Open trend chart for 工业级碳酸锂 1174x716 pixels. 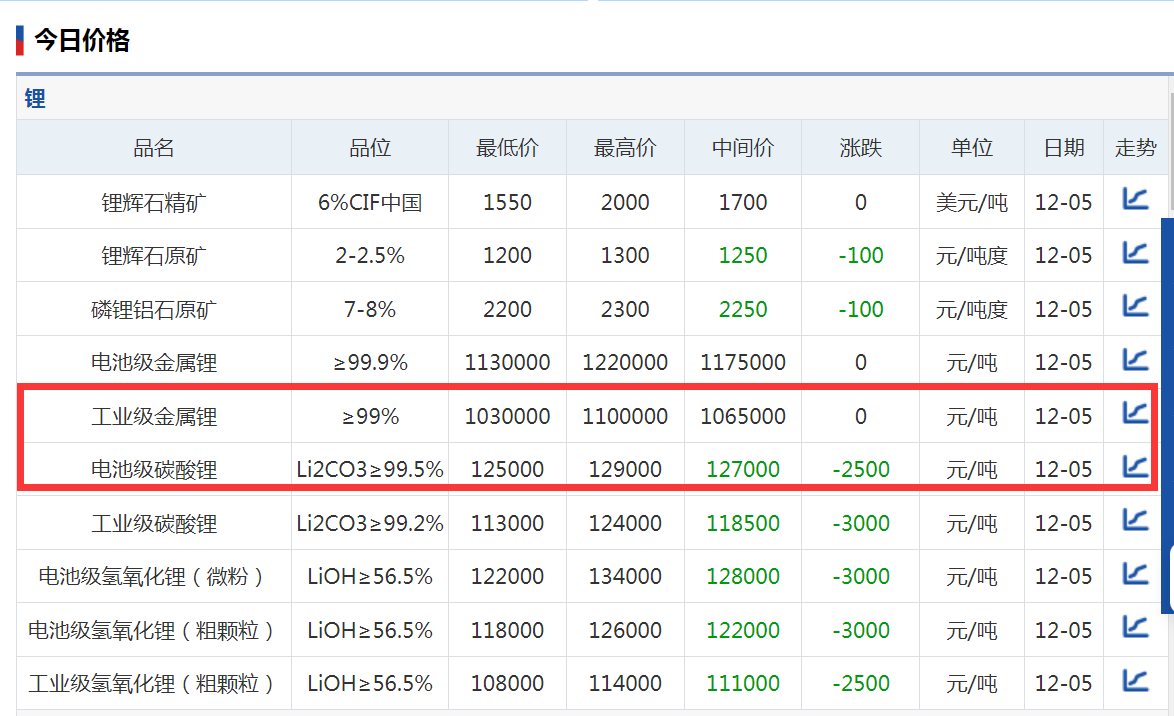pos(1135,520)
